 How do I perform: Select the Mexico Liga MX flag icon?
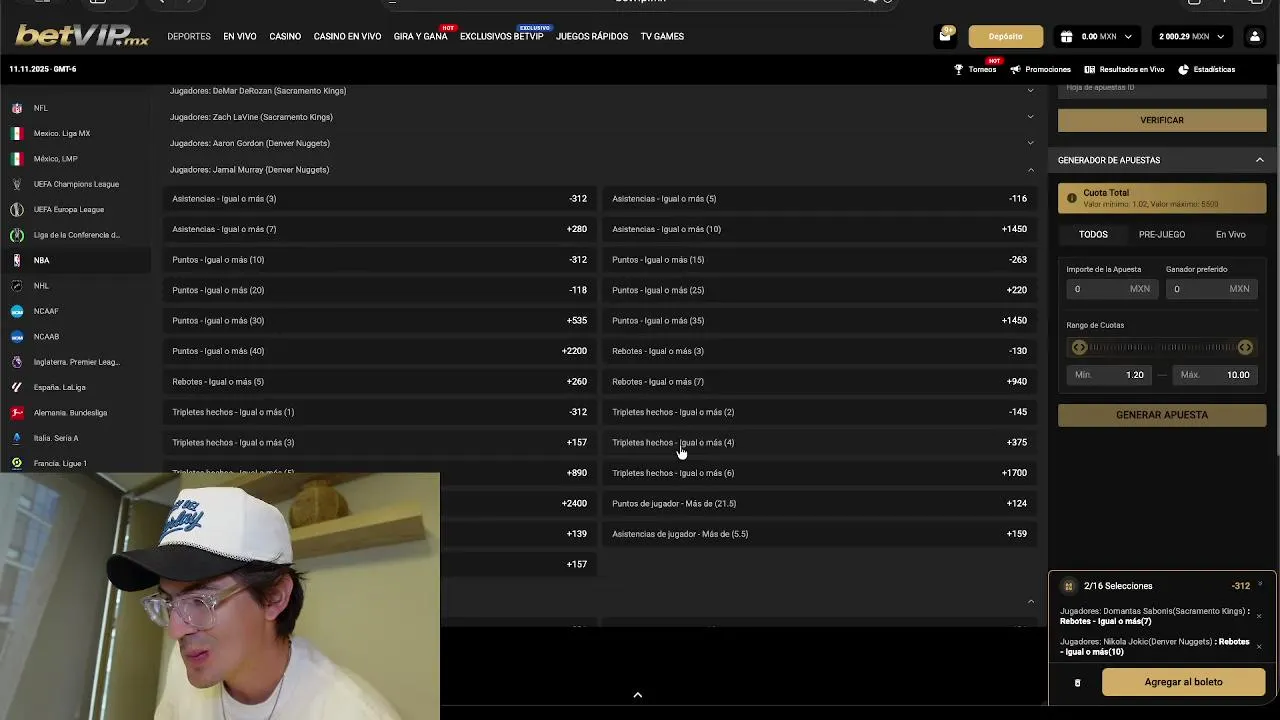point(17,133)
